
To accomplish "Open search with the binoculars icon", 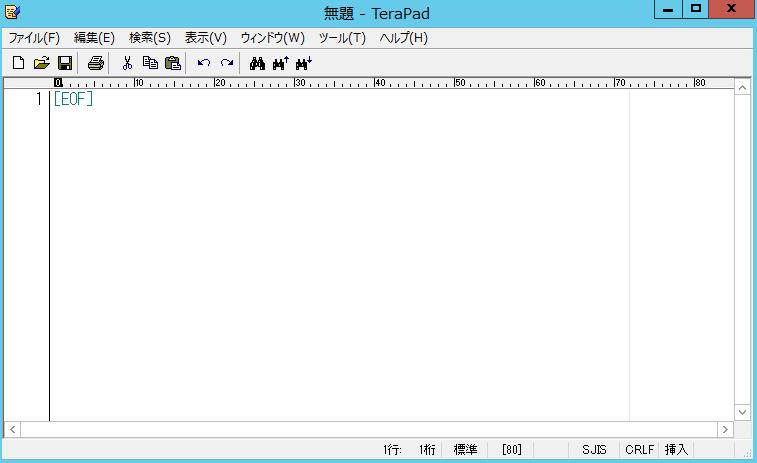I will (257, 63).
